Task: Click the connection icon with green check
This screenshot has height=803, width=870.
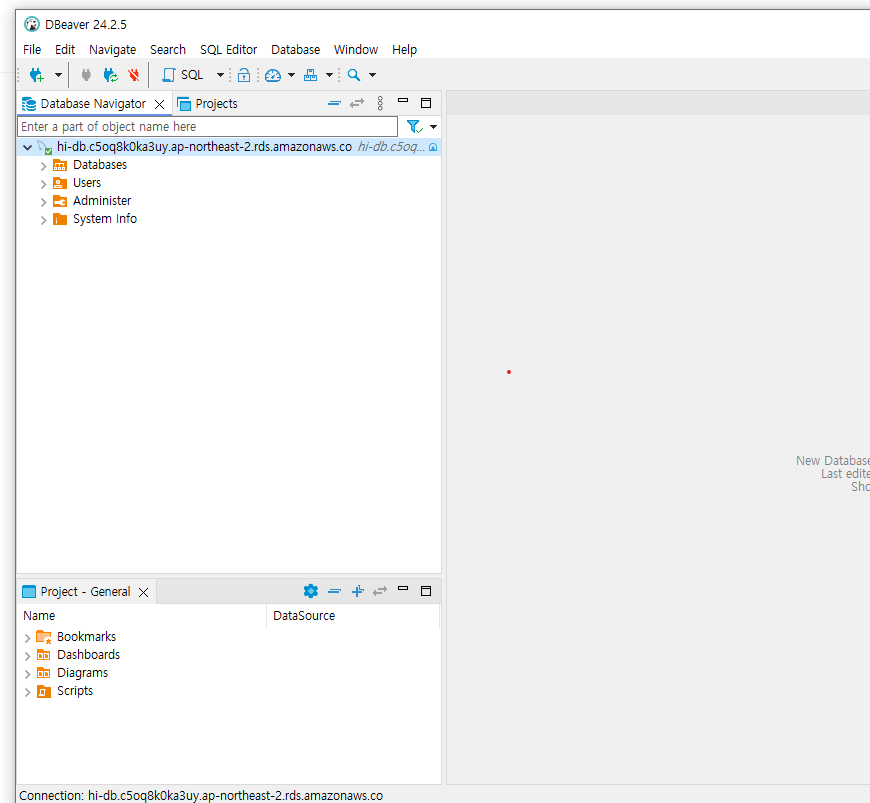Action: [x=44, y=147]
